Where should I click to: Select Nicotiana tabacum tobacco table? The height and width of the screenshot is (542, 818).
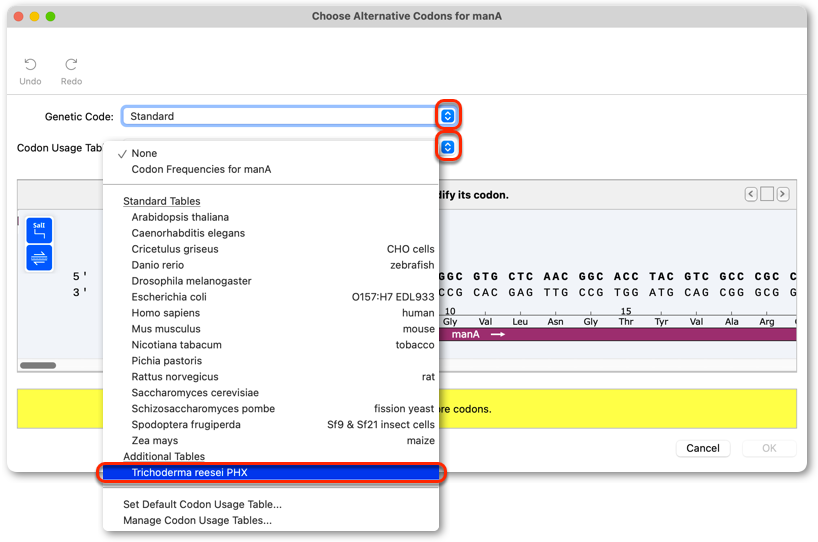click(271, 345)
